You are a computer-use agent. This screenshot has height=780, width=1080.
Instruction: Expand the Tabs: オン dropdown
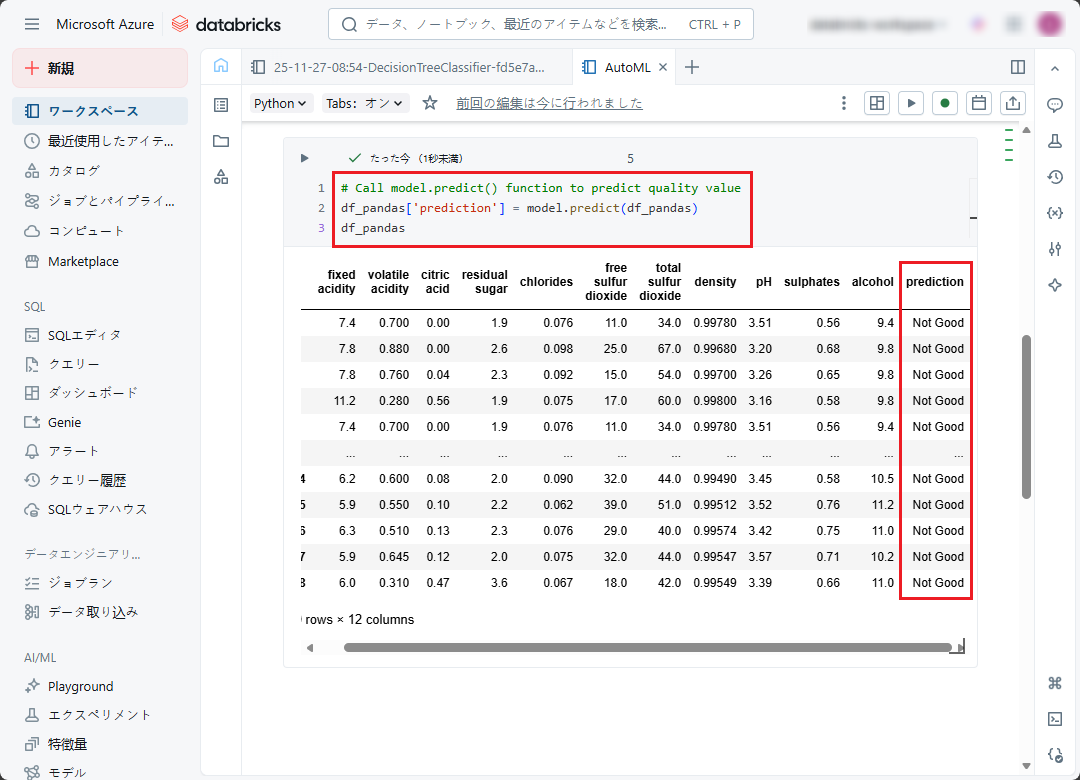[x=366, y=103]
